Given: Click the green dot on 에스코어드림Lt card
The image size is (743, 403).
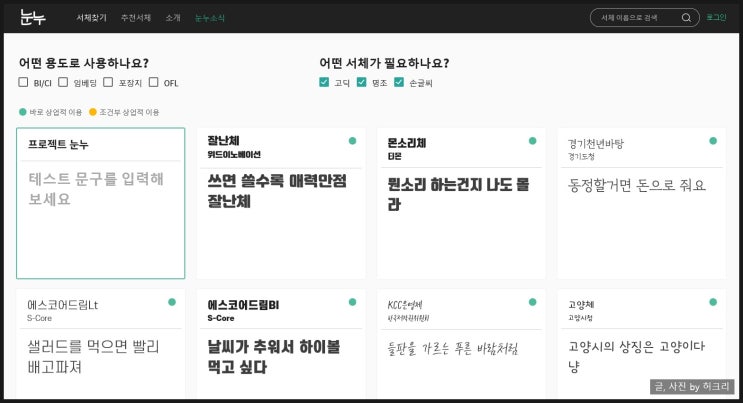Looking at the screenshot, I should pos(172,302).
